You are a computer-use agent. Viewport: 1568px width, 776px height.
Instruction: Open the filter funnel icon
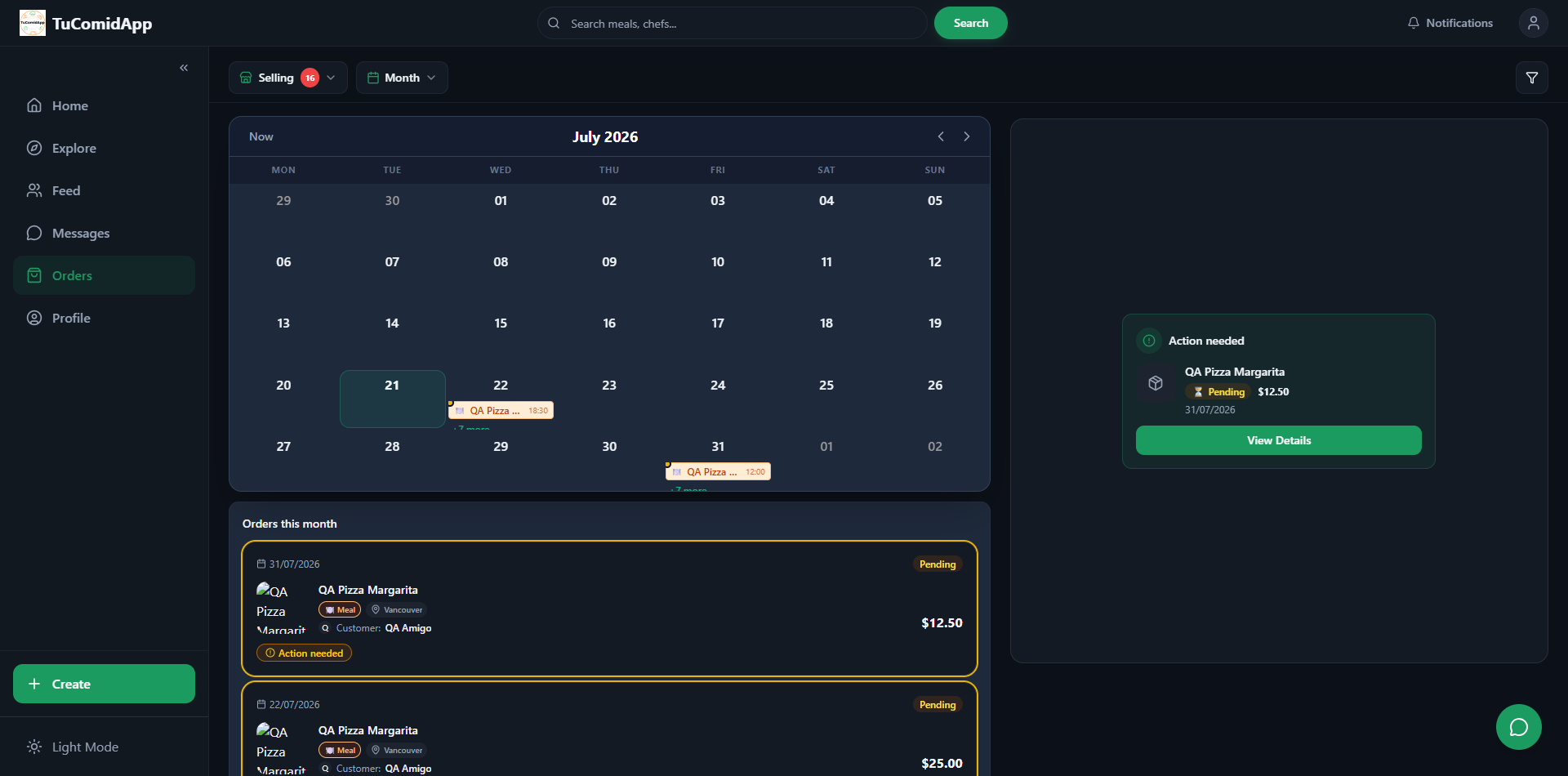coord(1531,78)
